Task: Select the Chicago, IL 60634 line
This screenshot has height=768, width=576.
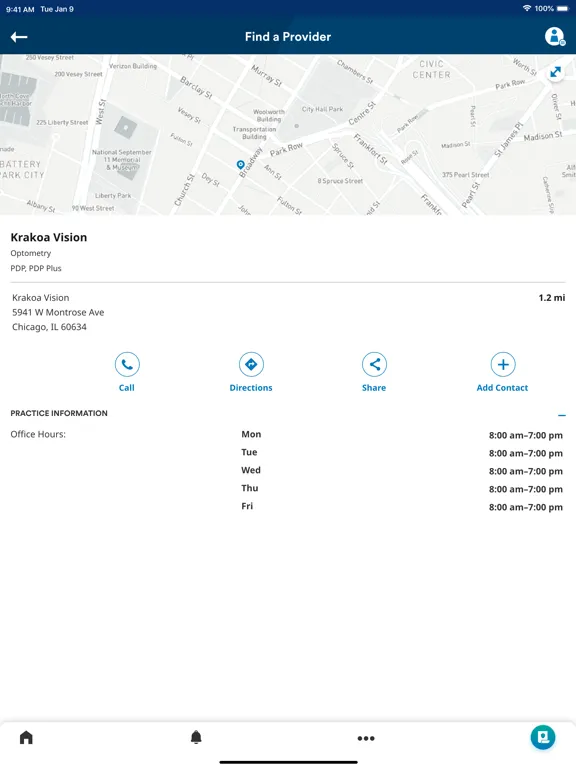Action: [x=49, y=327]
